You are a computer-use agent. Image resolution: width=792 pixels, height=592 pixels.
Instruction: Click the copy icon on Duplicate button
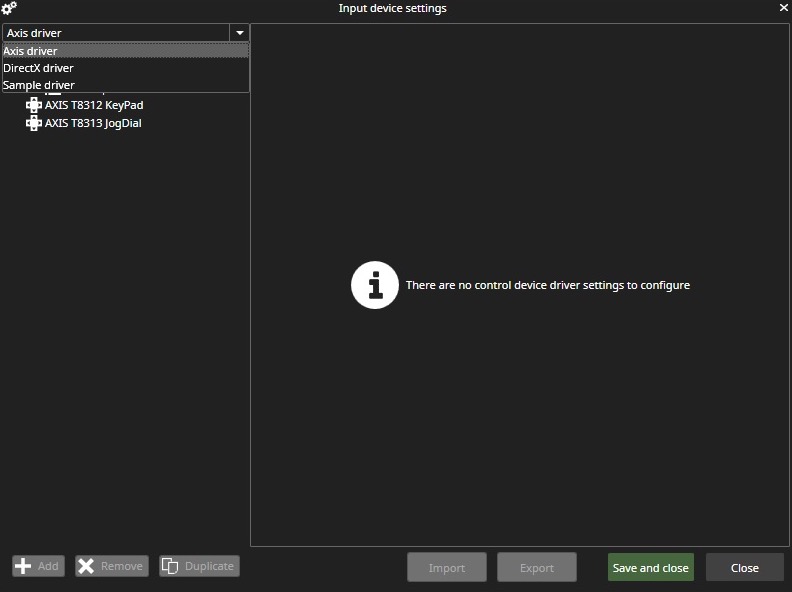point(171,566)
